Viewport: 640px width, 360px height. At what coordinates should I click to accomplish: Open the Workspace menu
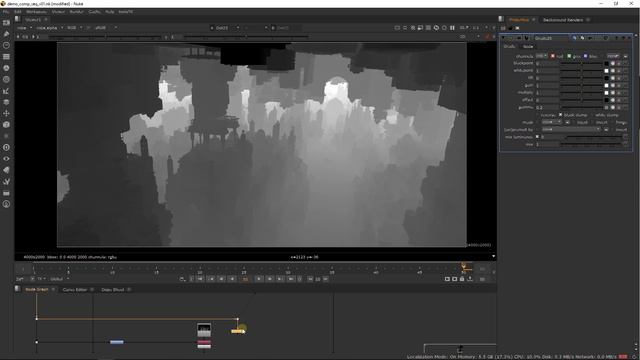point(36,12)
